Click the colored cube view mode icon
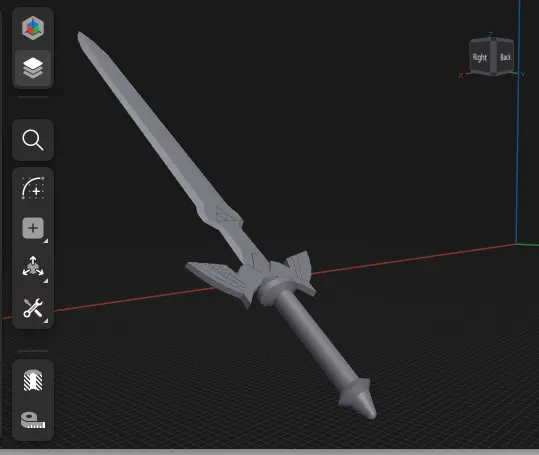This screenshot has width=539, height=455. pos(33,28)
